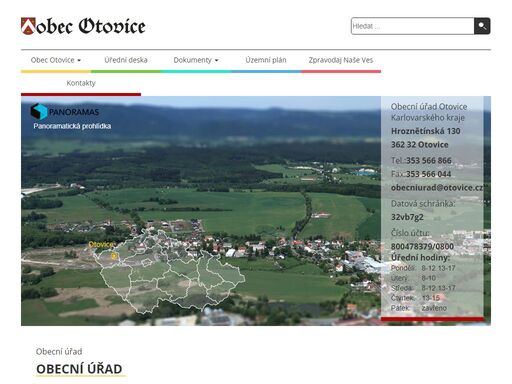
Task: Click the Čtvrtek 13-15 hours row
Action: [x=415, y=298]
